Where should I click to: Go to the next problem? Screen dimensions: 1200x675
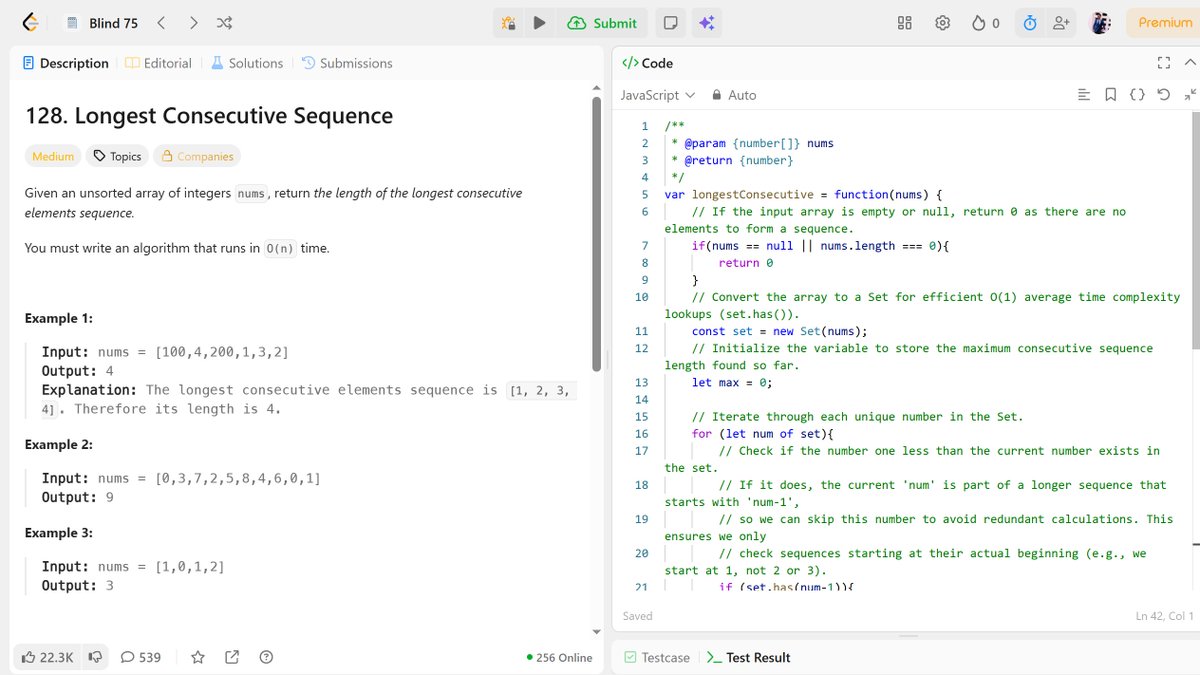point(193,22)
